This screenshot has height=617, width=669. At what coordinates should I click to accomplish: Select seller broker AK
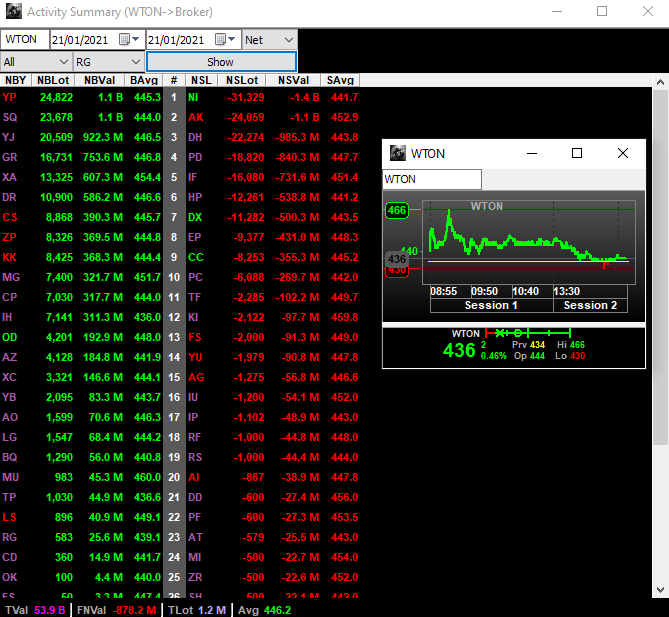[196, 117]
